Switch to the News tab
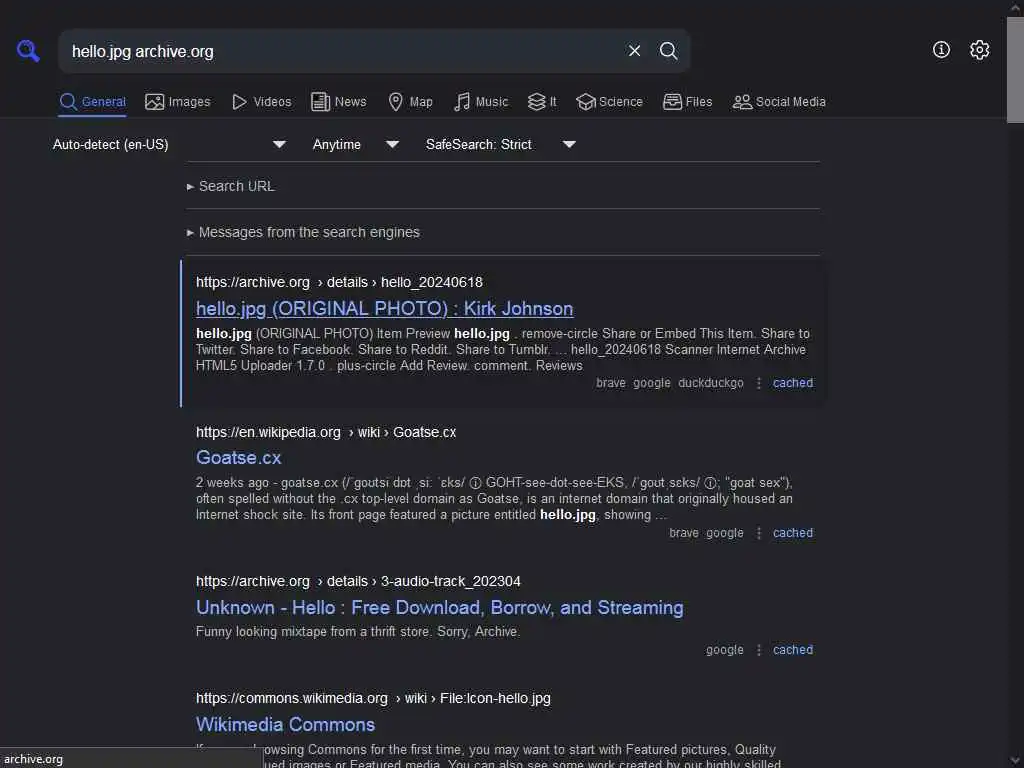This screenshot has width=1024, height=768. (x=338, y=102)
